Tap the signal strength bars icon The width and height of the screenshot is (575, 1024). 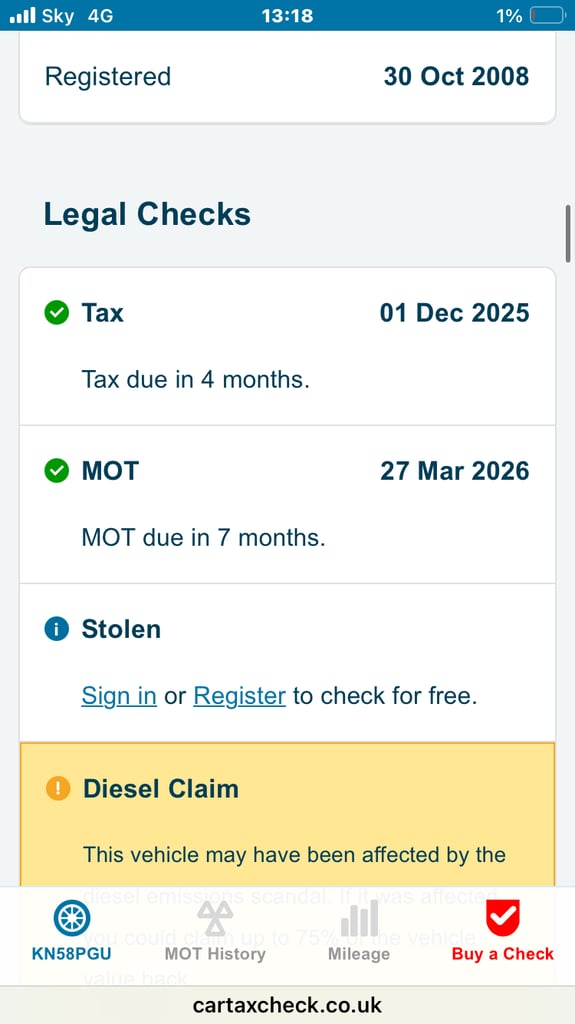[x=22, y=15]
